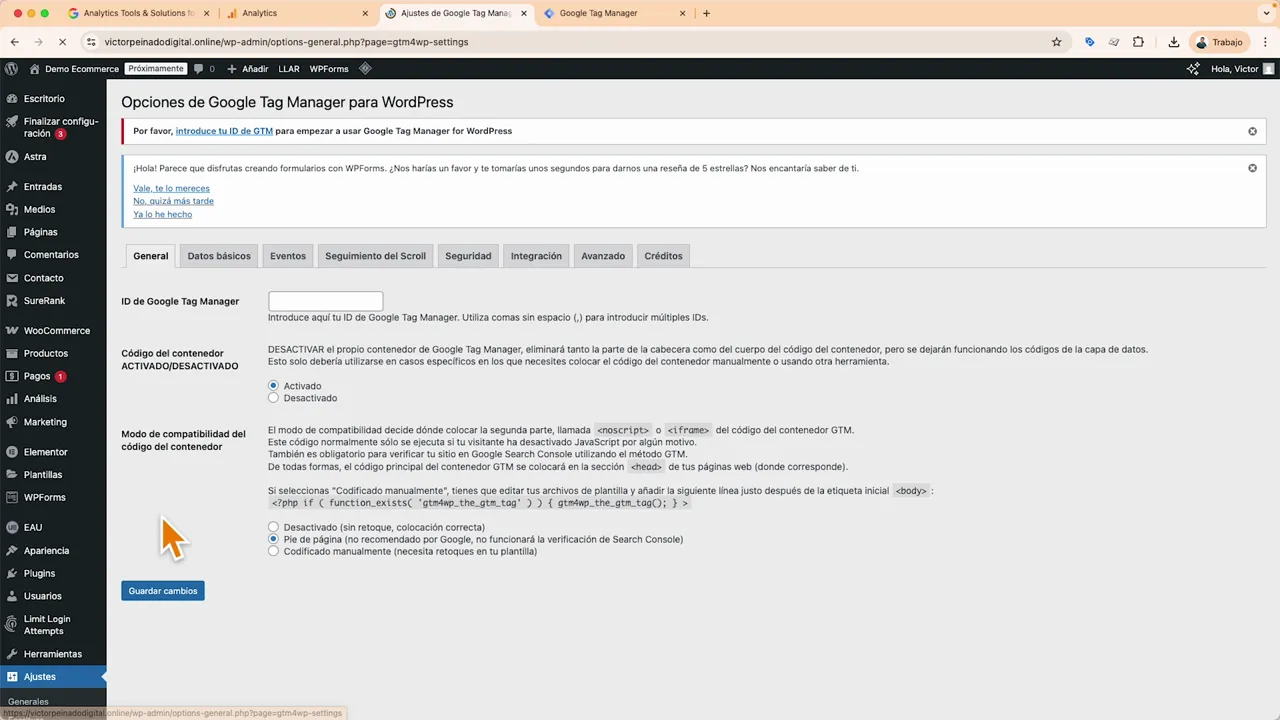Click the Google Tag Manager ID field
The image size is (1280, 720).
pyautogui.click(x=325, y=301)
